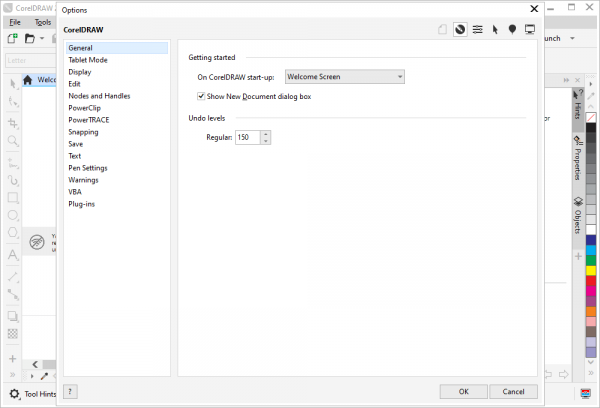The width and height of the screenshot is (600, 408).
Task: Click the Tool Hints gear icon
Action: pyautogui.click(x=14, y=394)
